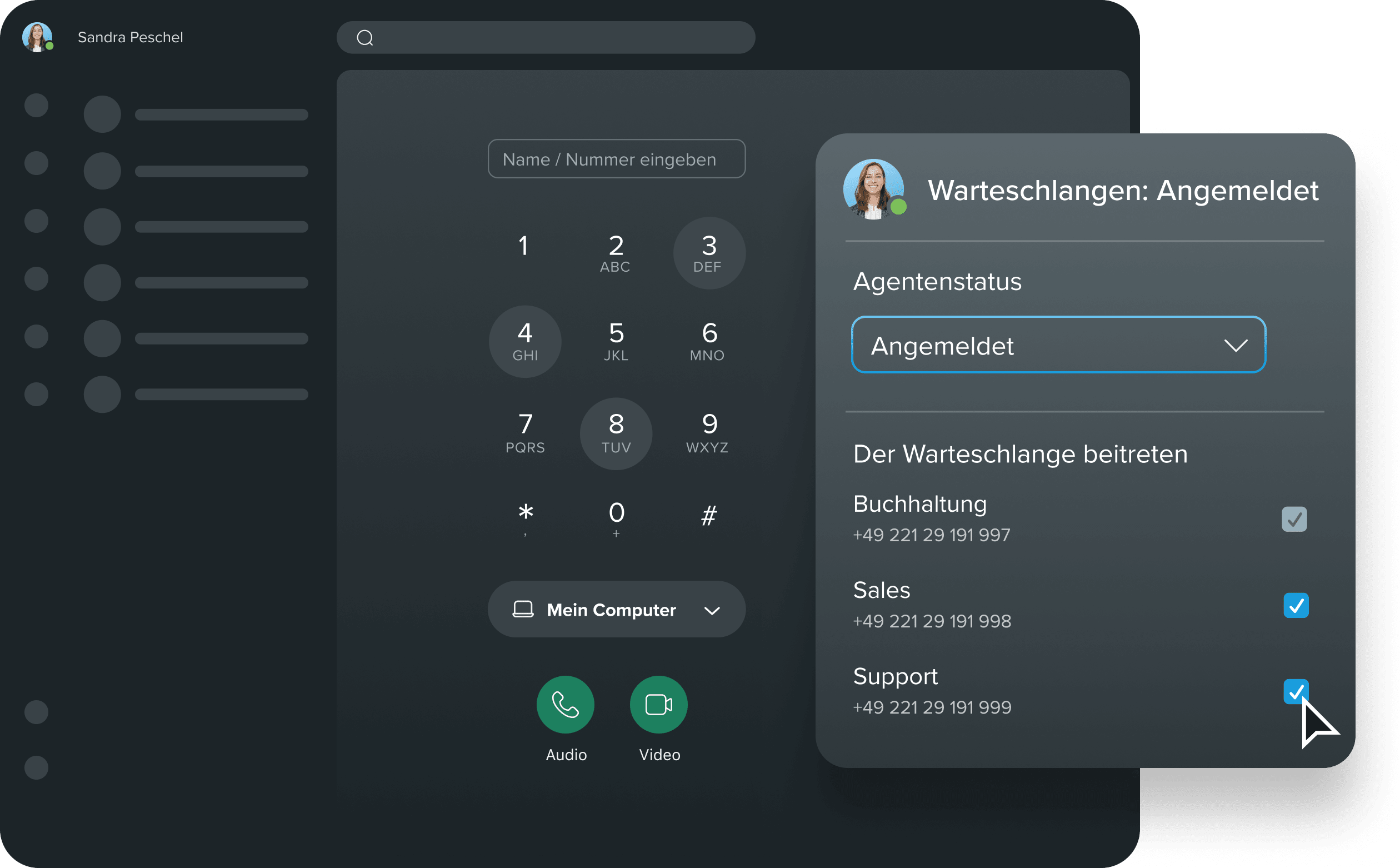This screenshot has width=1400, height=868.
Task: Click the Buchhaltung queue label
Action: tap(919, 503)
